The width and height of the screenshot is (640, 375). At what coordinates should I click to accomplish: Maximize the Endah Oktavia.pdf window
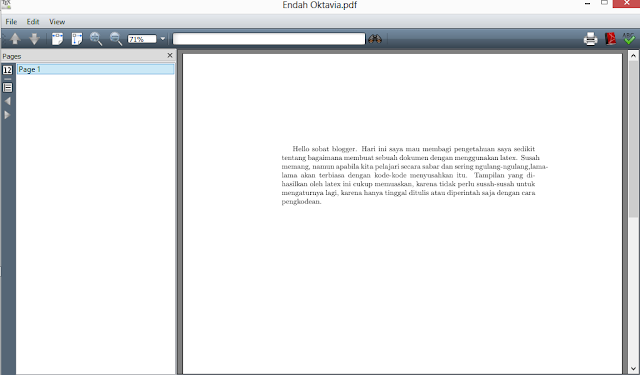pos(604,3)
